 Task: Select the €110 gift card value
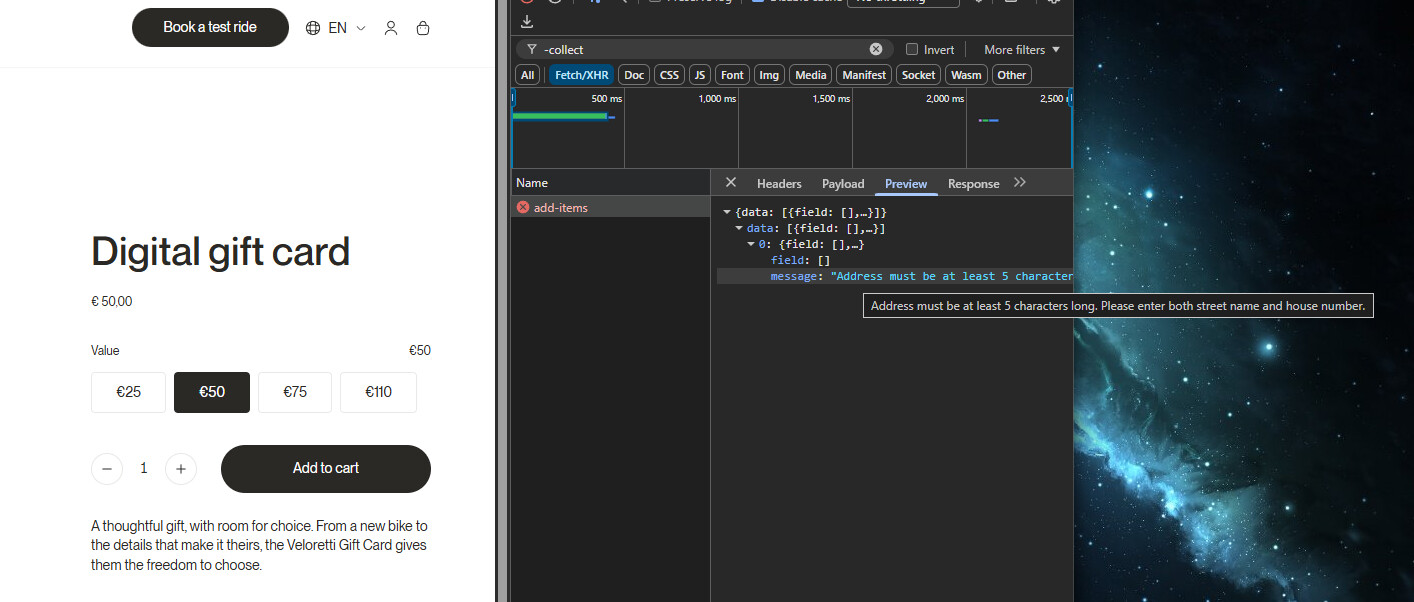tap(378, 392)
